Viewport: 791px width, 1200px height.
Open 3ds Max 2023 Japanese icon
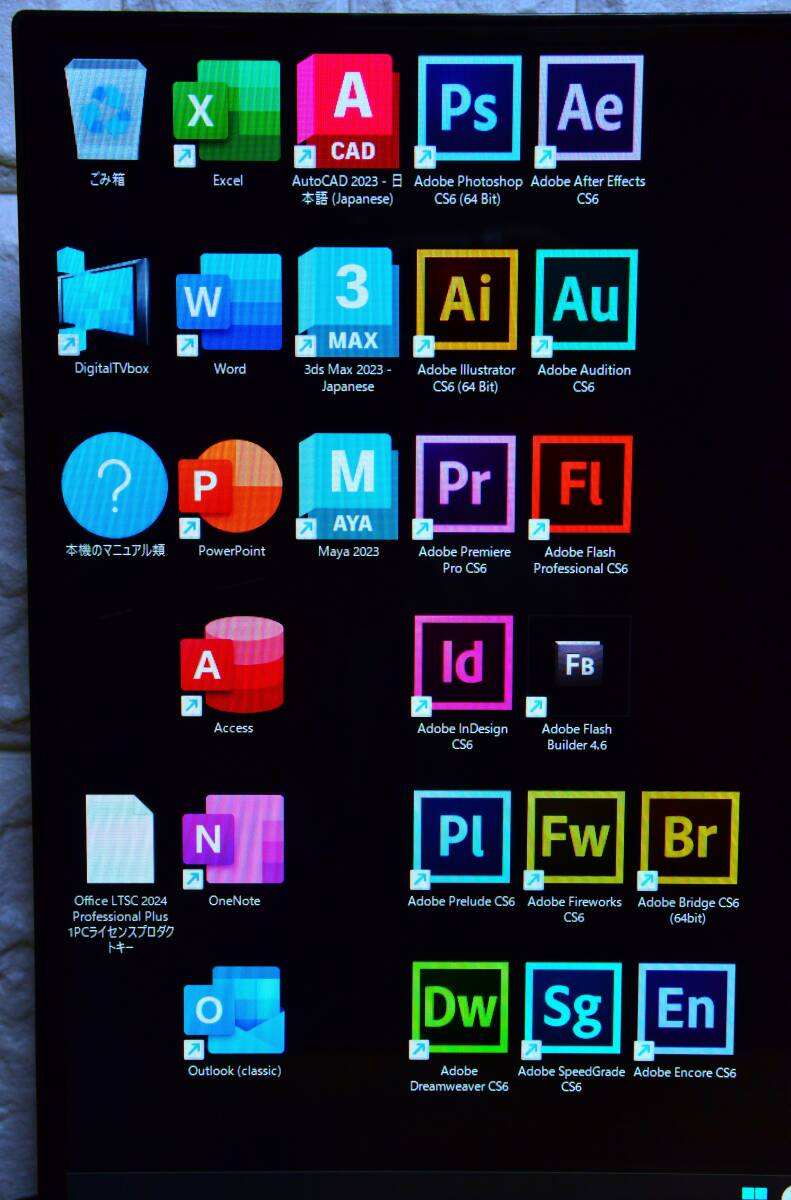tap(349, 302)
